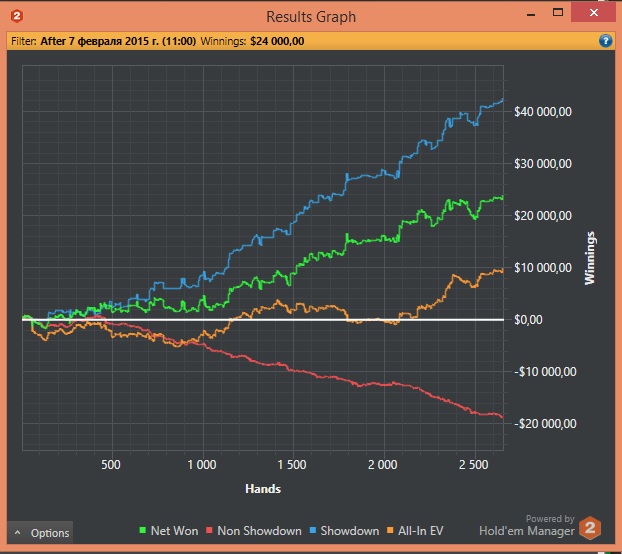Click the Showdown legend label

tap(349, 531)
